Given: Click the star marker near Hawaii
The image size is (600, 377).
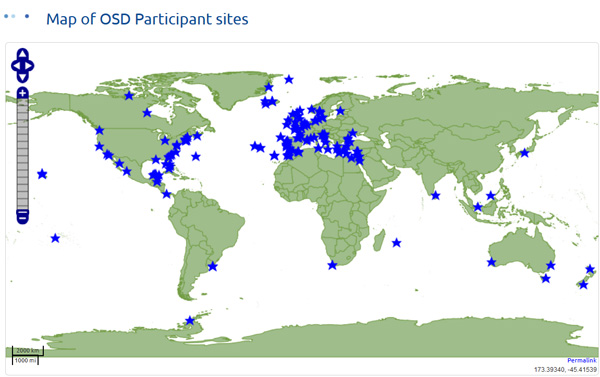Looking at the screenshot, I should pyautogui.click(x=42, y=174).
